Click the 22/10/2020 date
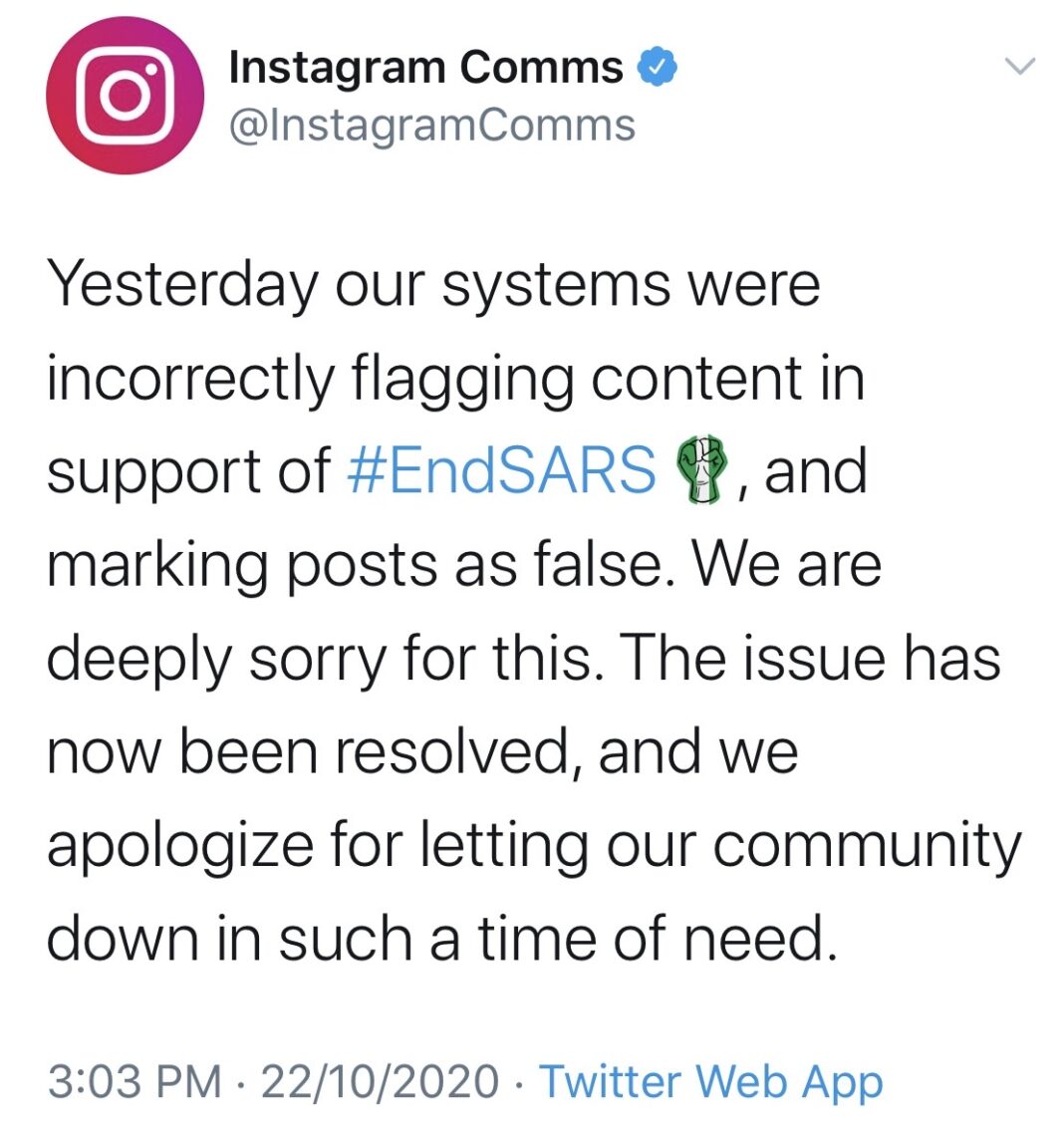The height and width of the screenshot is (1129, 1064). click(x=381, y=1081)
